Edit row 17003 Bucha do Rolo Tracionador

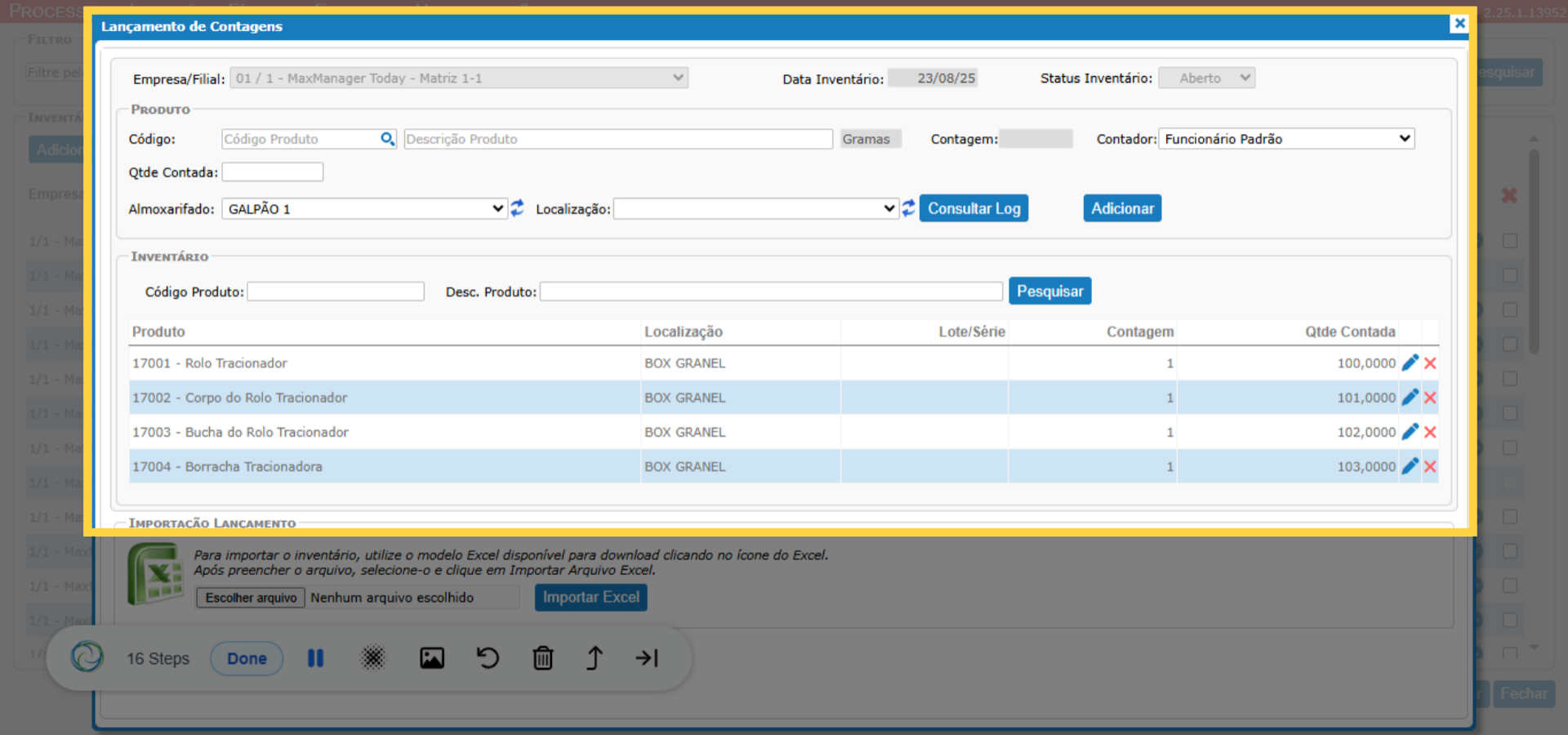point(1410,432)
